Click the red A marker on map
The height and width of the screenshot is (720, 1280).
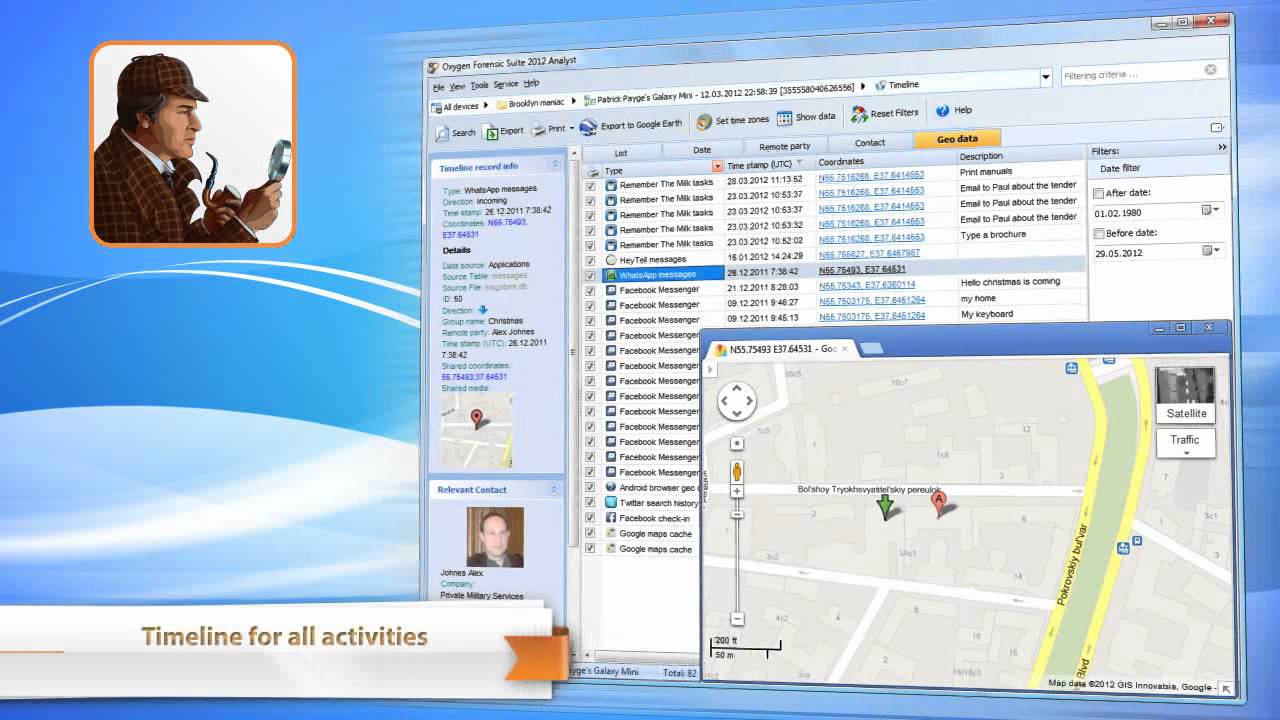coord(938,503)
